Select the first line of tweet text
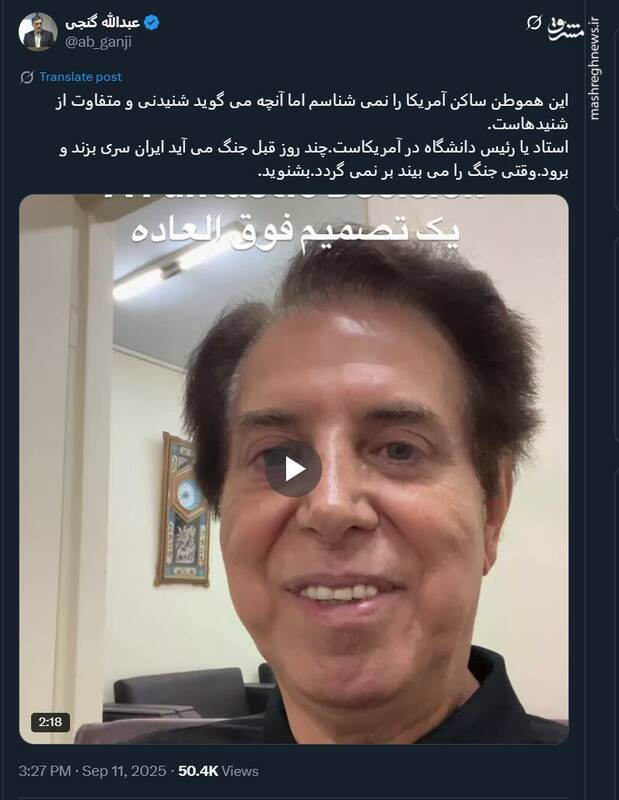Image resolution: width=619 pixels, height=800 pixels. (x=311, y=102)
